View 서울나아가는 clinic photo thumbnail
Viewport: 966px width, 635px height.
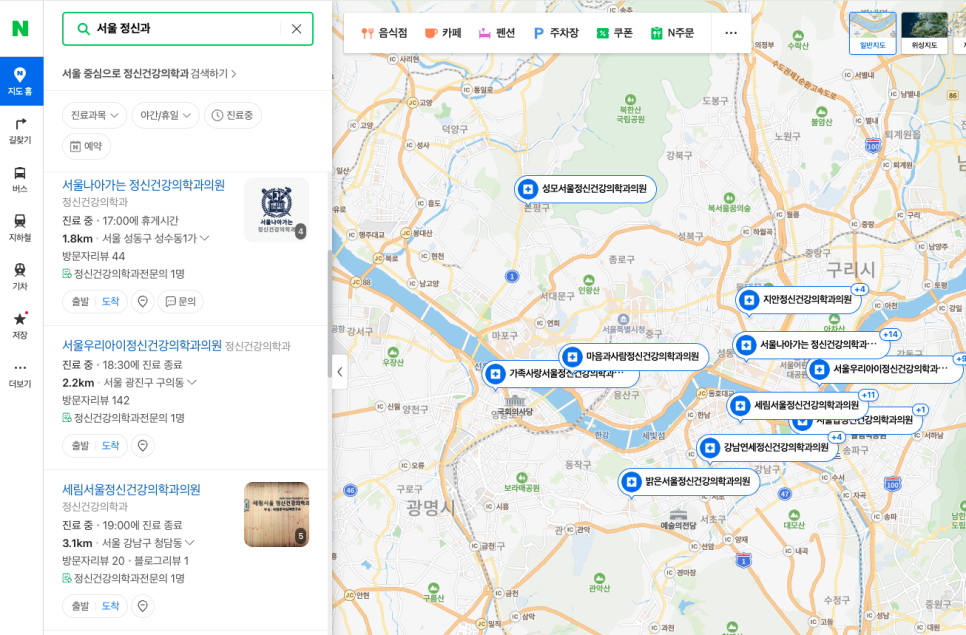(x=277, y=209)
